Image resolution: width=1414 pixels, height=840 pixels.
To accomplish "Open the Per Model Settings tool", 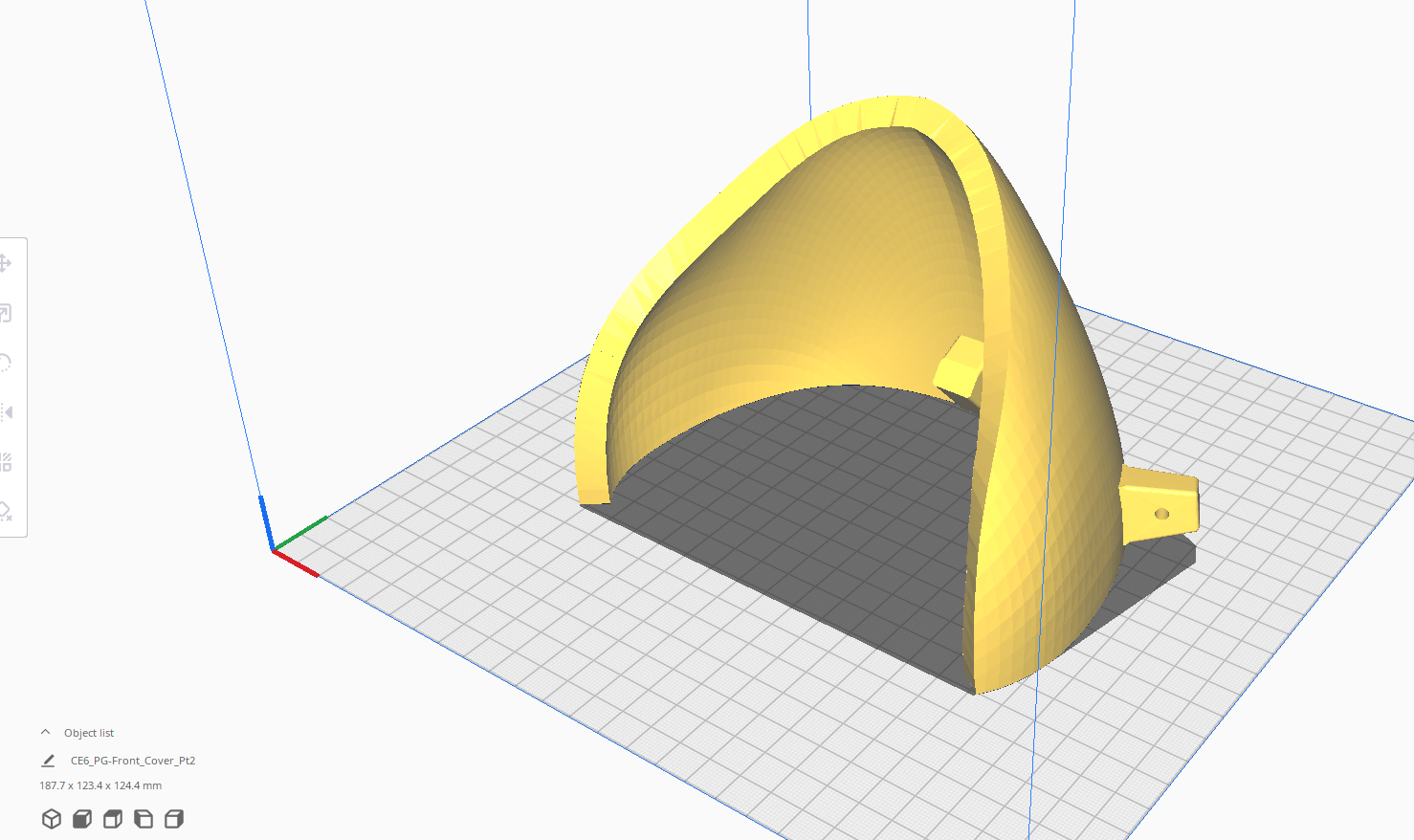I will pos(6,462).
